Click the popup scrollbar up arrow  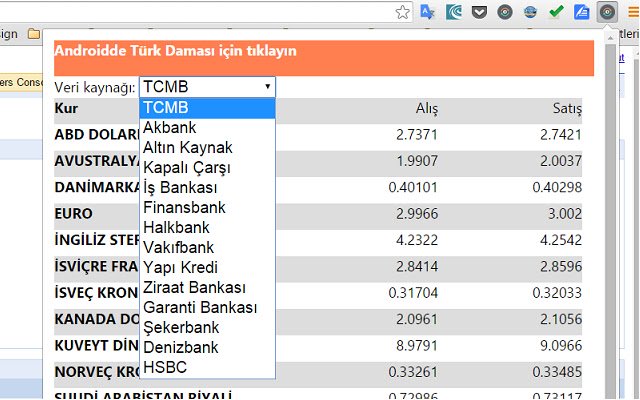(610, 38)
